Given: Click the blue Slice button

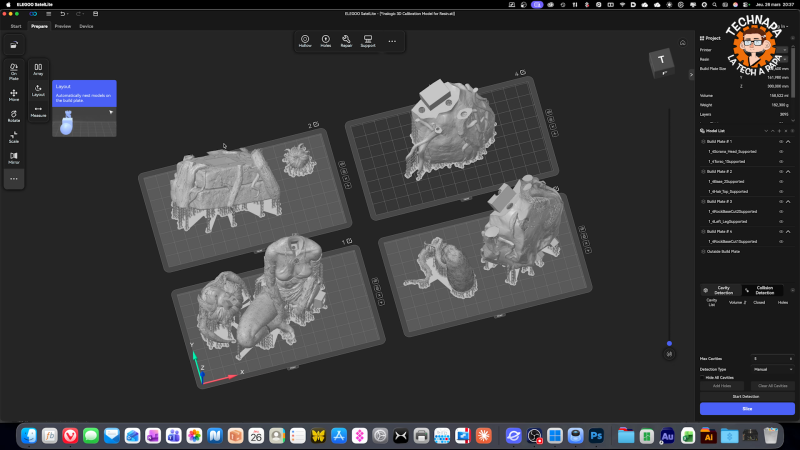Looking at the screenshot, I should coord(747,409).
